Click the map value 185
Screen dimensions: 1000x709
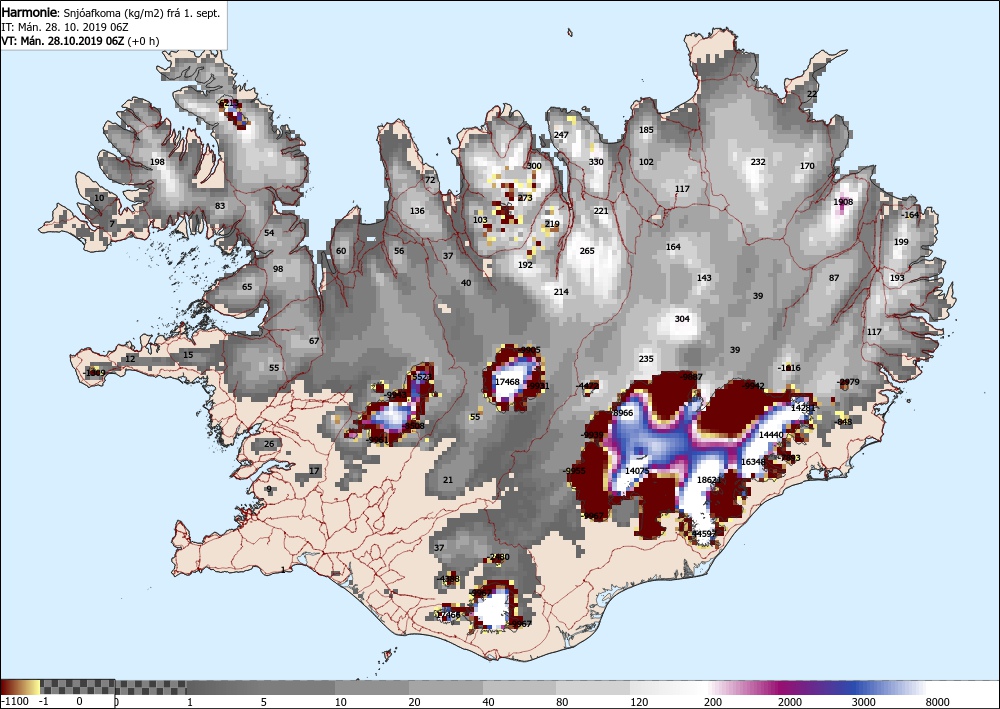click(646, 130)
